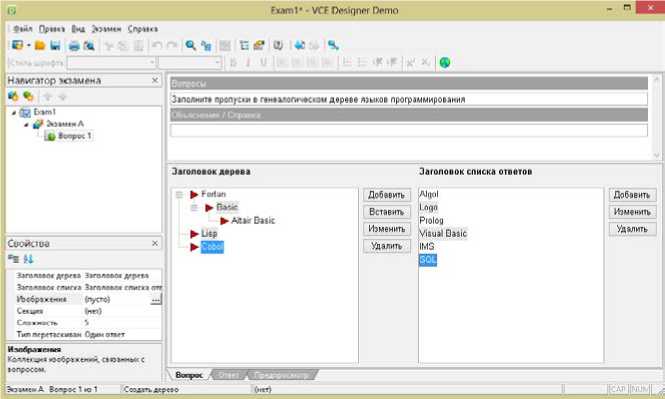The height and width of the screenshot is (399, 665).
Task: Click move up arrow in navigator toolbar
Action: (x=48, y=97)
